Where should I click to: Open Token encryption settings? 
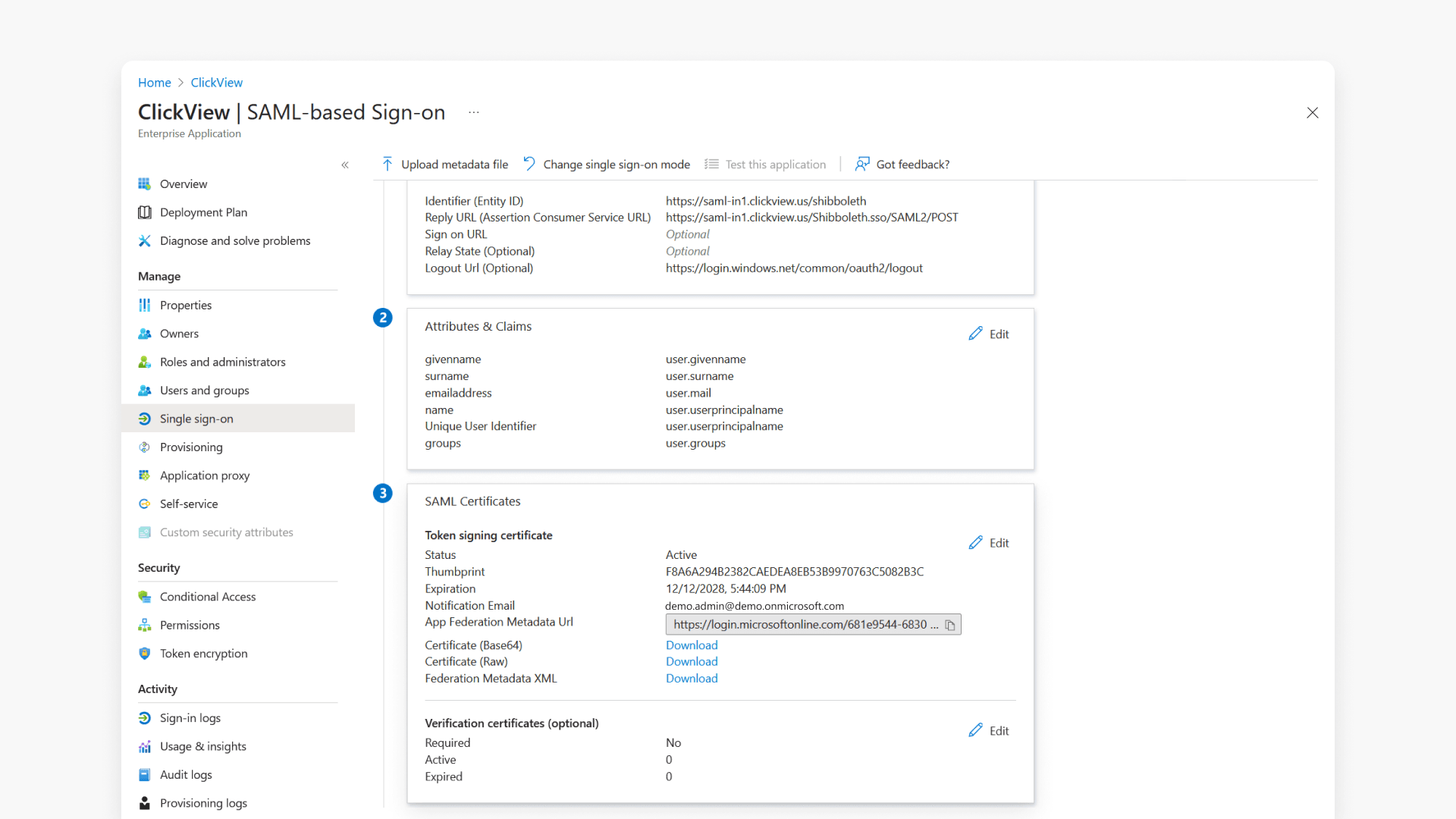pyautogui.click(x=203, y=653)
